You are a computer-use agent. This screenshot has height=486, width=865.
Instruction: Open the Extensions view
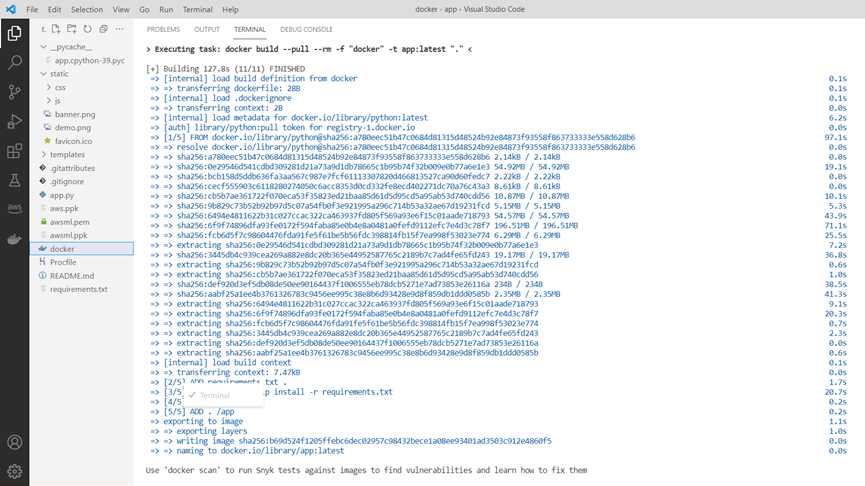pos(14,151)
